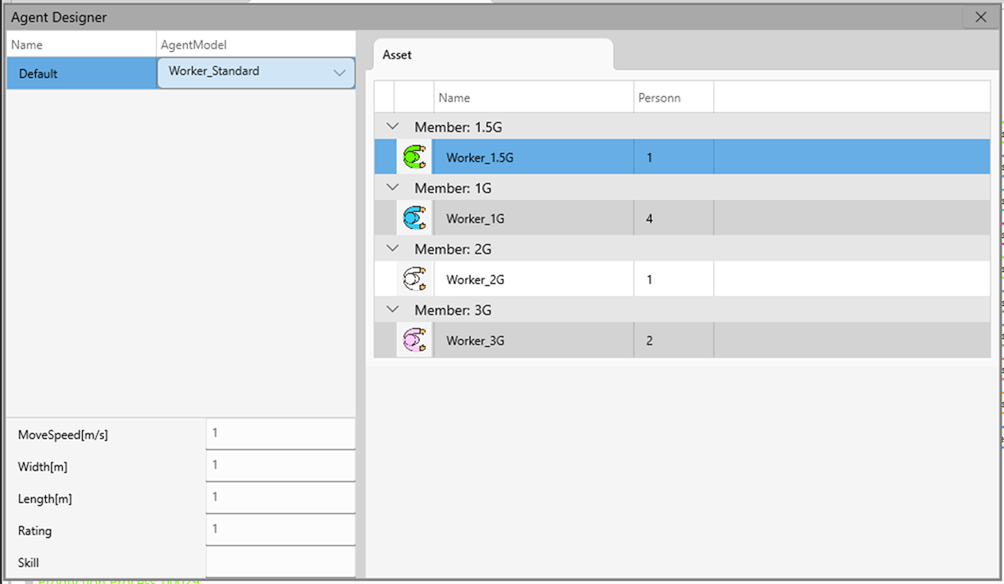Screen dimensions: 1004x584
Task: Sort by the Name column header in Asset
Action: click(533, 98)
